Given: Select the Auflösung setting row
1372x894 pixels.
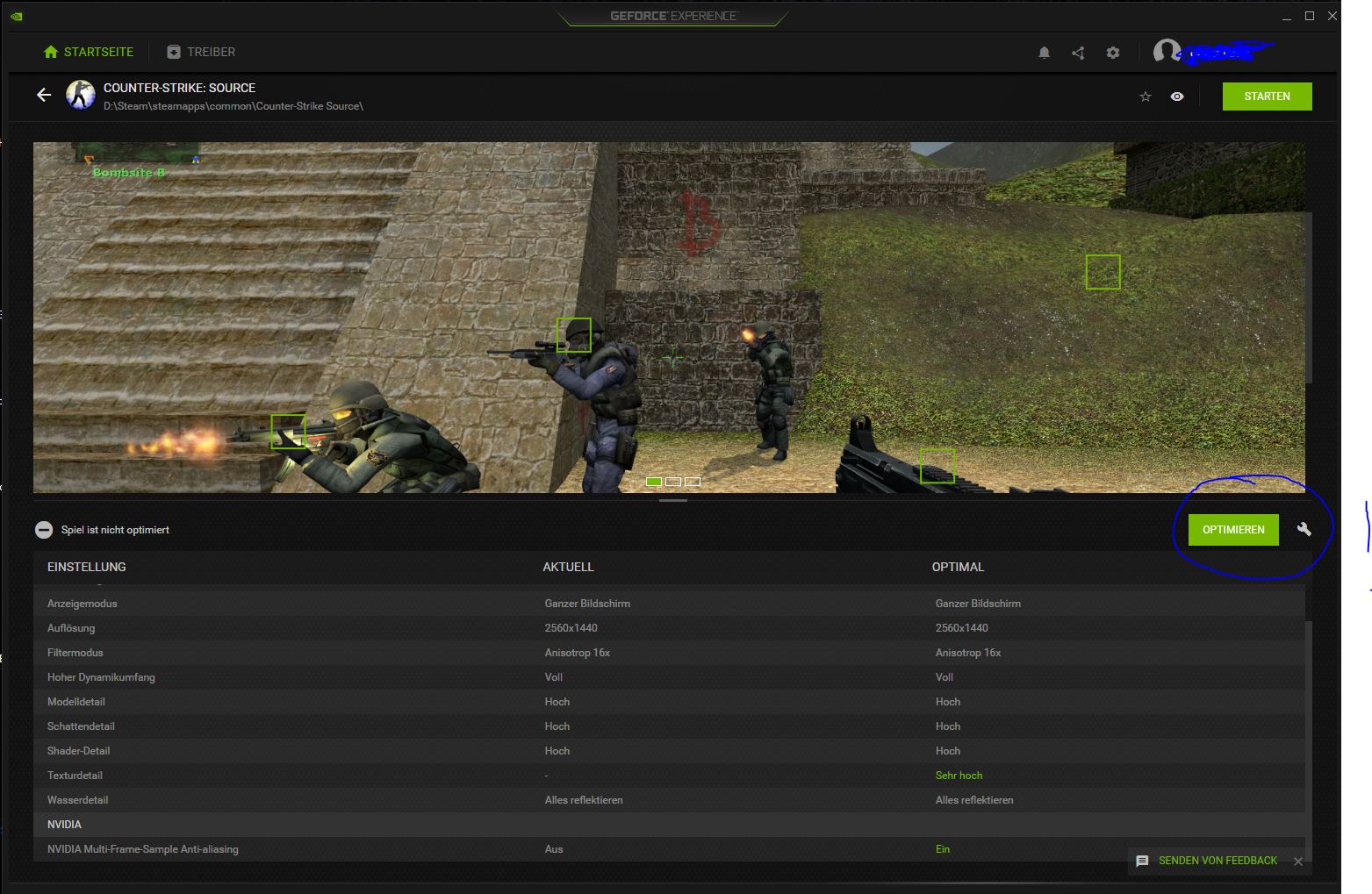Looking at the screenshot, I should coord(669,628).
